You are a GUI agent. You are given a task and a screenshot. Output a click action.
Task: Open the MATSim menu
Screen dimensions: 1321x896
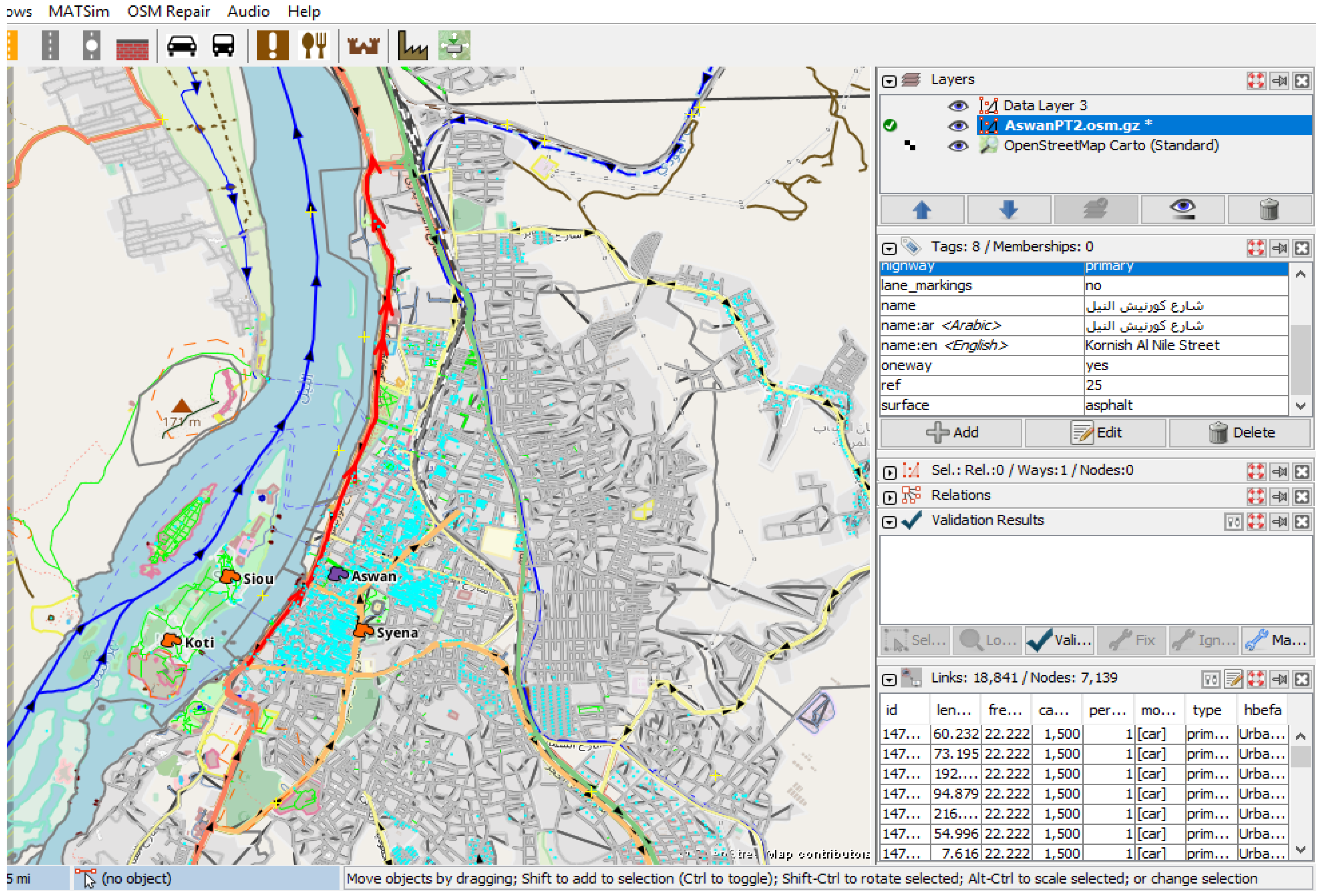coord(79,11)
